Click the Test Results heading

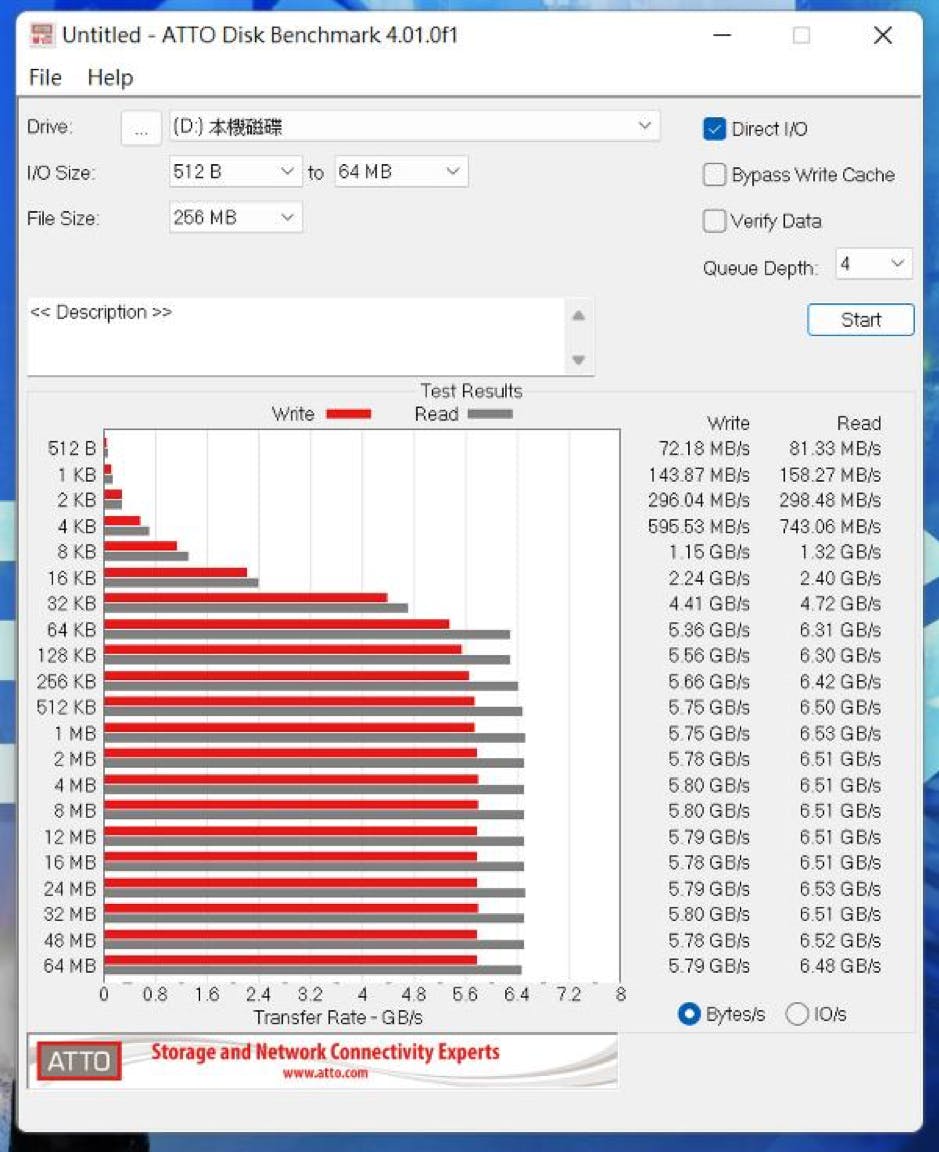coord(472,391)
